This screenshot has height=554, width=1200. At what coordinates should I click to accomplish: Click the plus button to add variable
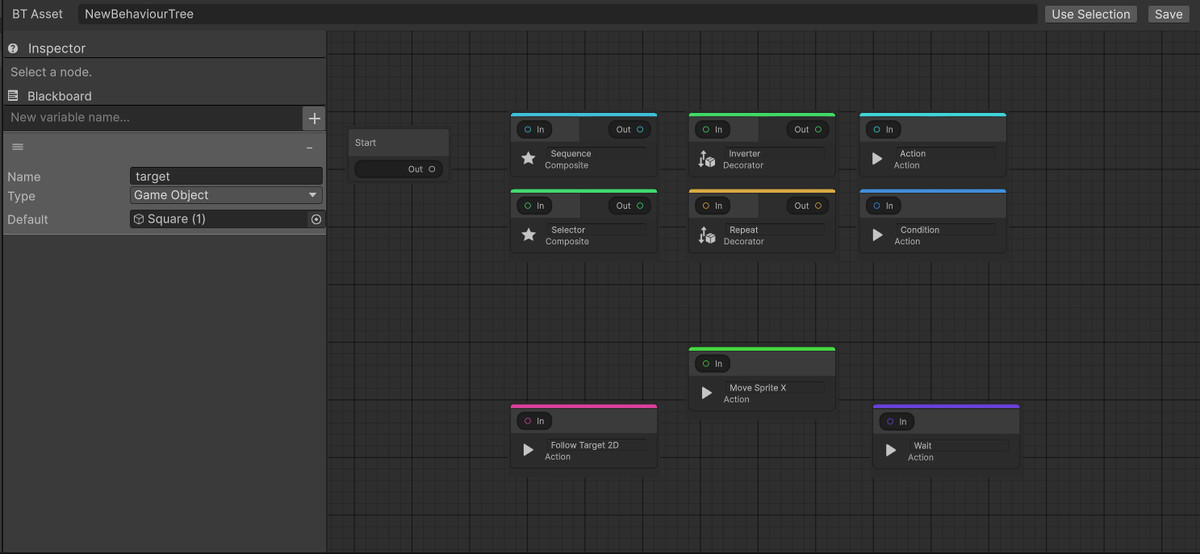pos(314,118)
